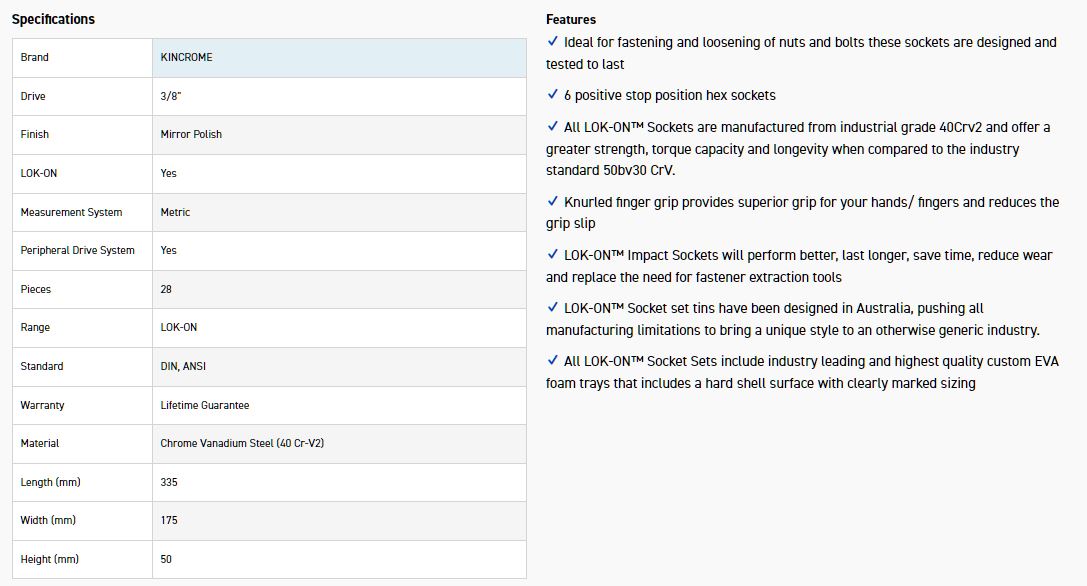Click the Pieces value 28
Viewport: 1087px width, 586px height.
(x=166, y=289)
